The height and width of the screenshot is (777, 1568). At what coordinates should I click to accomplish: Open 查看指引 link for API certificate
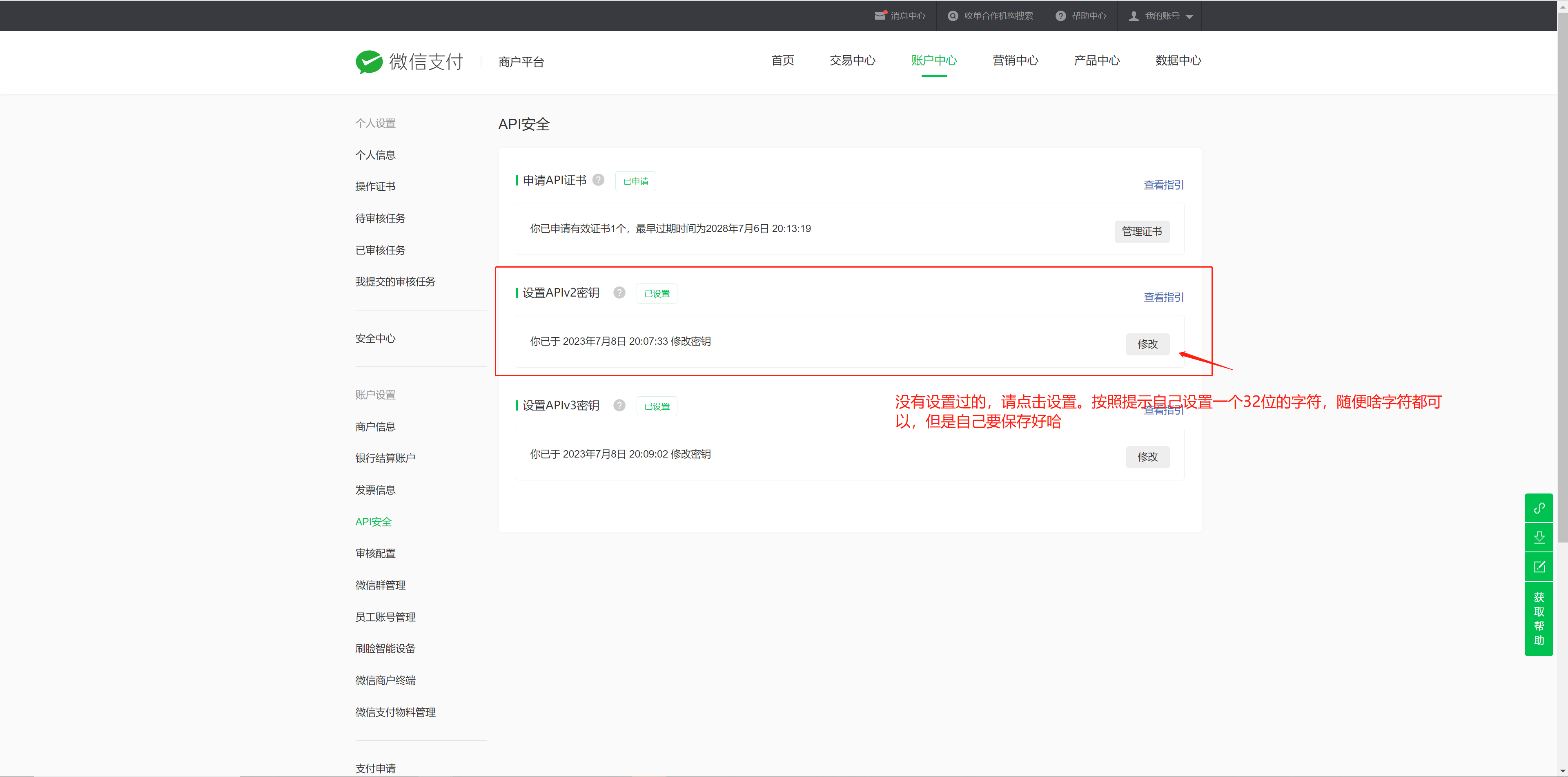(x=1163, y=185)
